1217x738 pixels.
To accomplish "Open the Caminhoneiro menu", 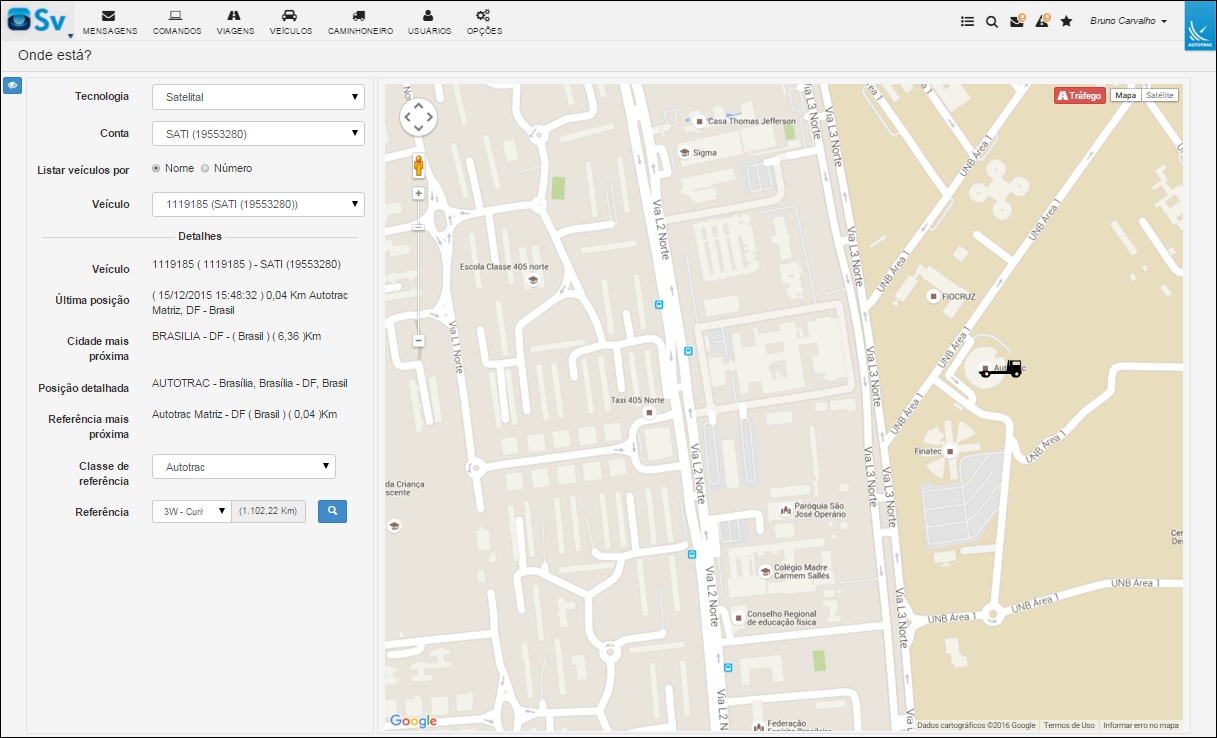I will [x=360, y=22].
